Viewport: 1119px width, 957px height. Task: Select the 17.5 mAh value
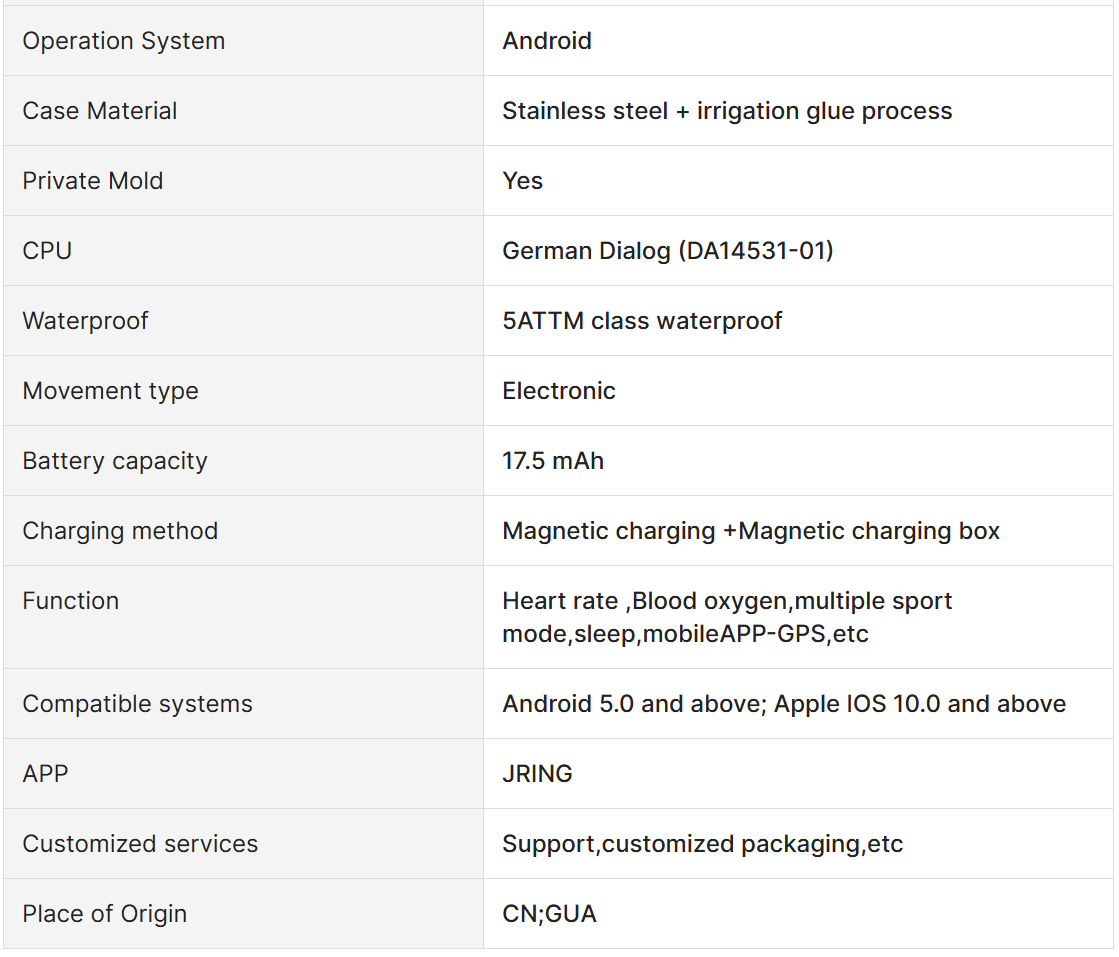552,460
